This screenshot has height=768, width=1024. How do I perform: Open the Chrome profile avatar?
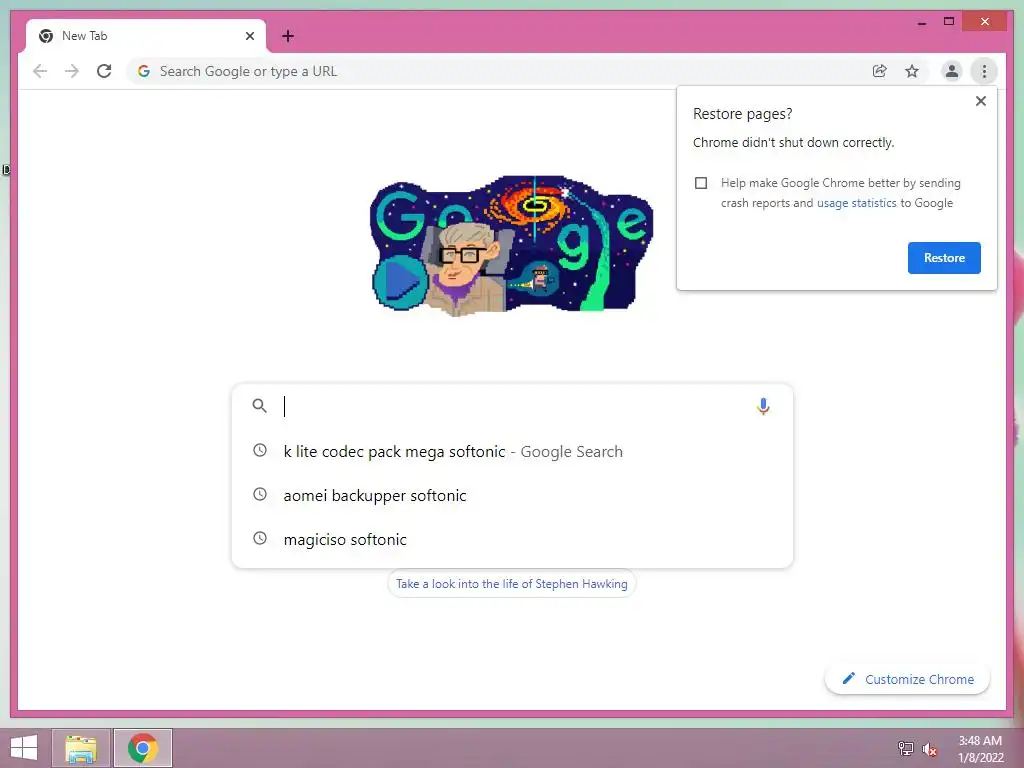[952, 71]
